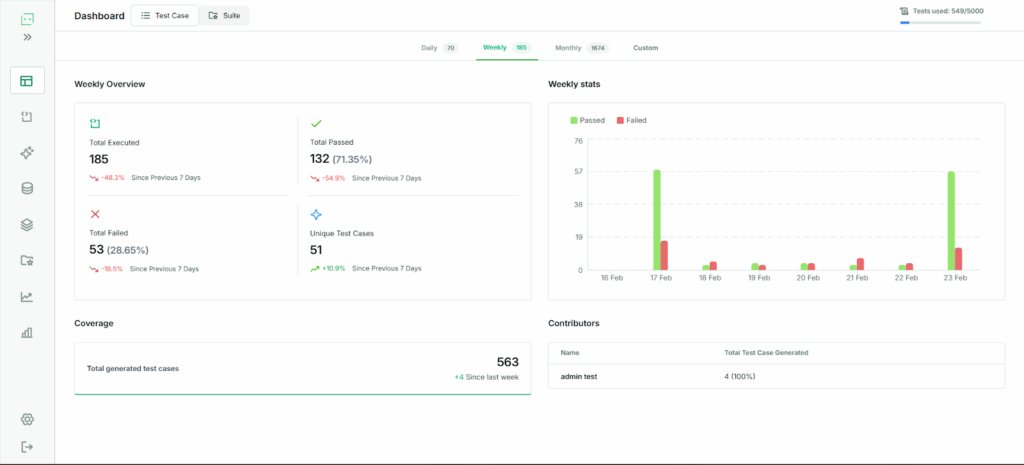Click the Total Passed checkmark icon

[315, 123]
